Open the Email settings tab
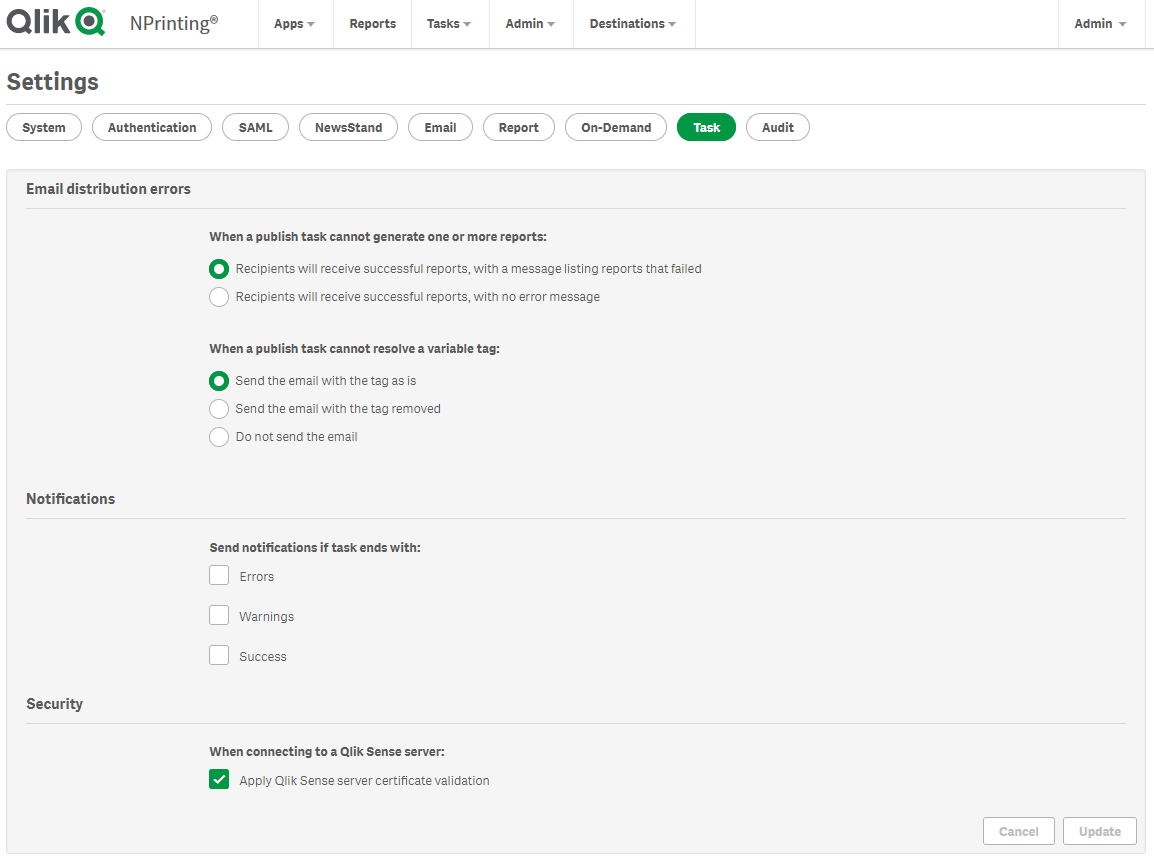 pyautogui.click(x=440, y=127)
